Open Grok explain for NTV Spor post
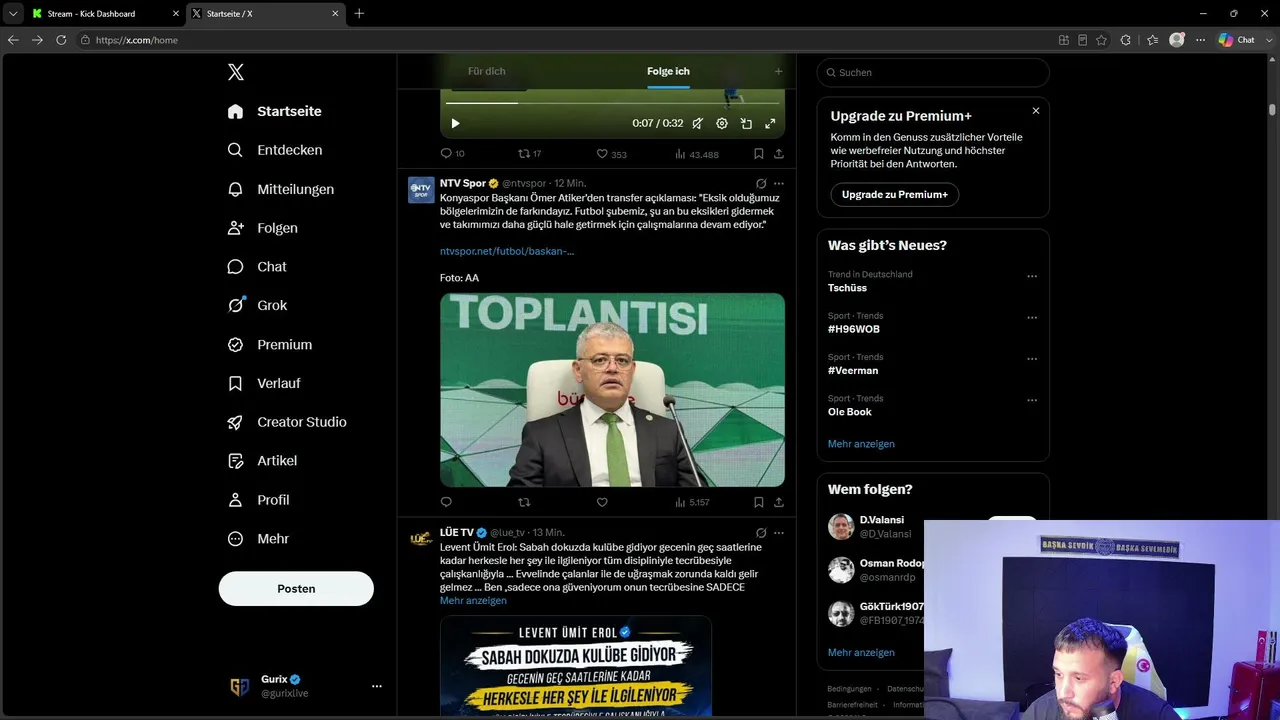The image size is (1280, 720). tap(761, 184)
